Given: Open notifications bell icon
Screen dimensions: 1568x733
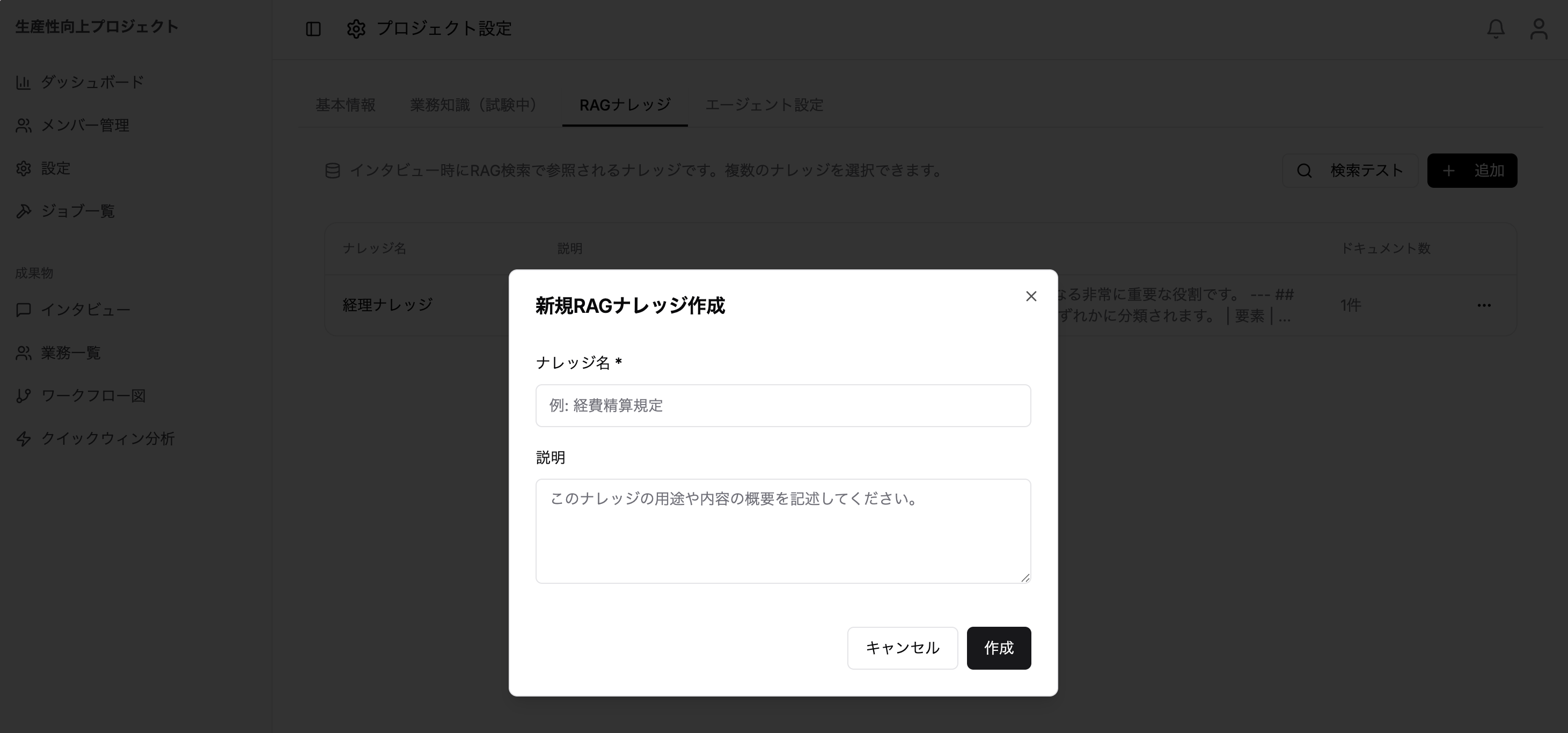Looking at the screenshot, I should pos(1496,28).
